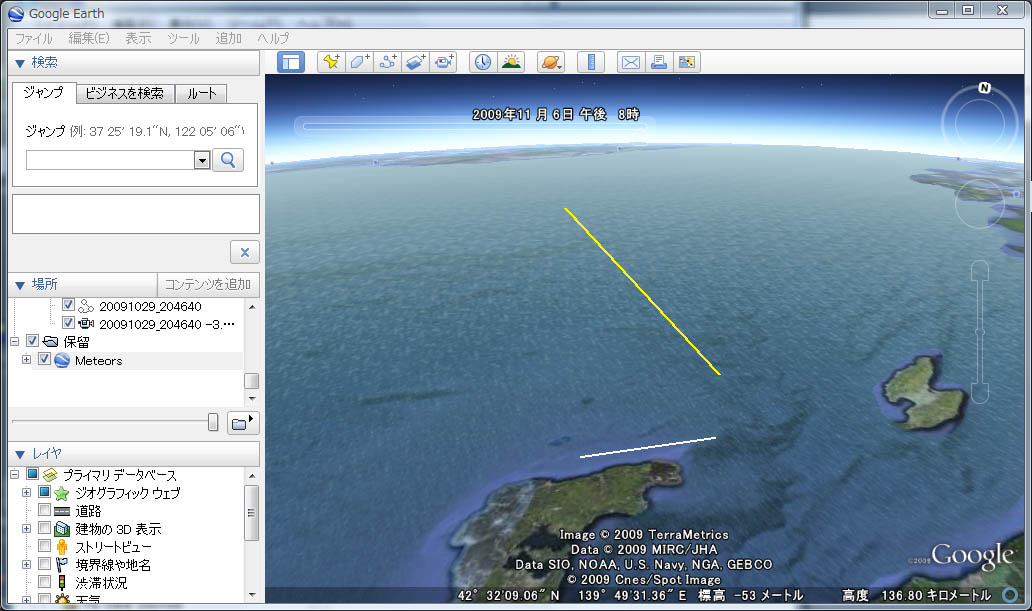Screen dimensions: 1032x611
Task: Add an image overlay icon
Action: tap(415, 62)
